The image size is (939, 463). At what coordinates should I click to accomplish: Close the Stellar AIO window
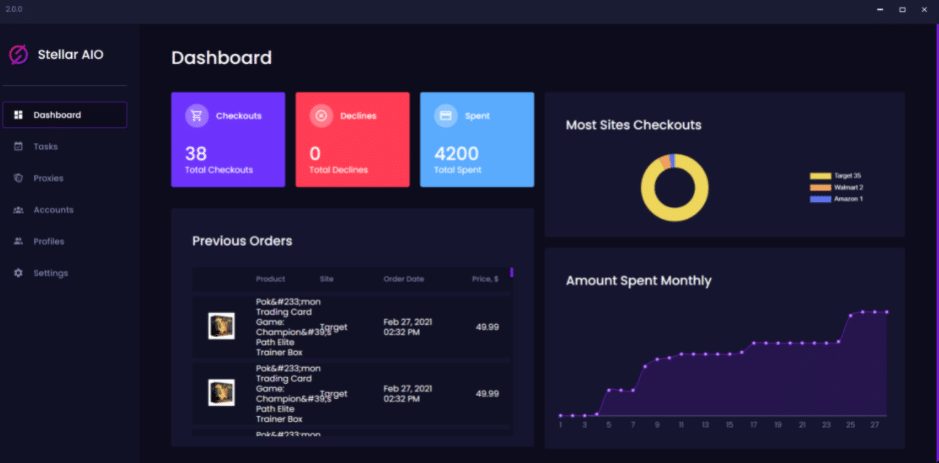click(x=924, y=10)
